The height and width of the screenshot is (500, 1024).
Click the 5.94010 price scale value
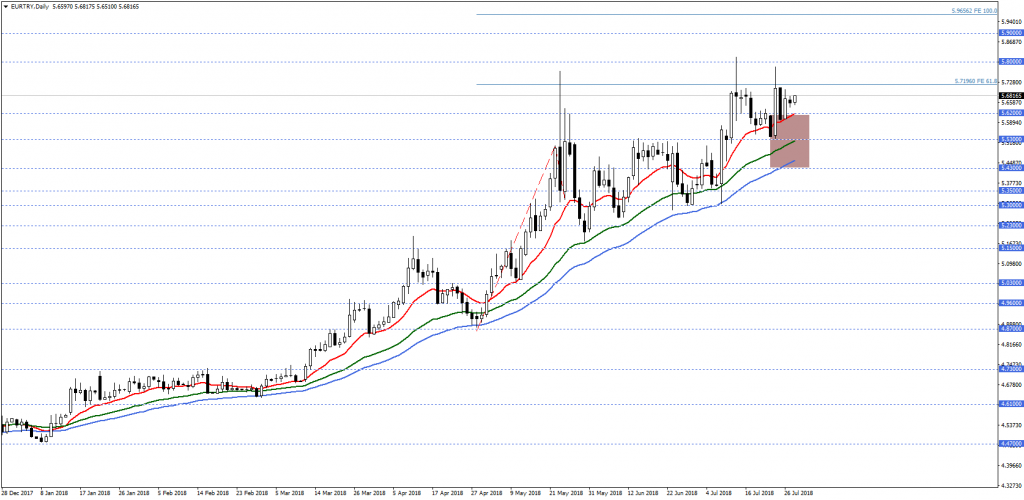click(x=1011, y=20)
